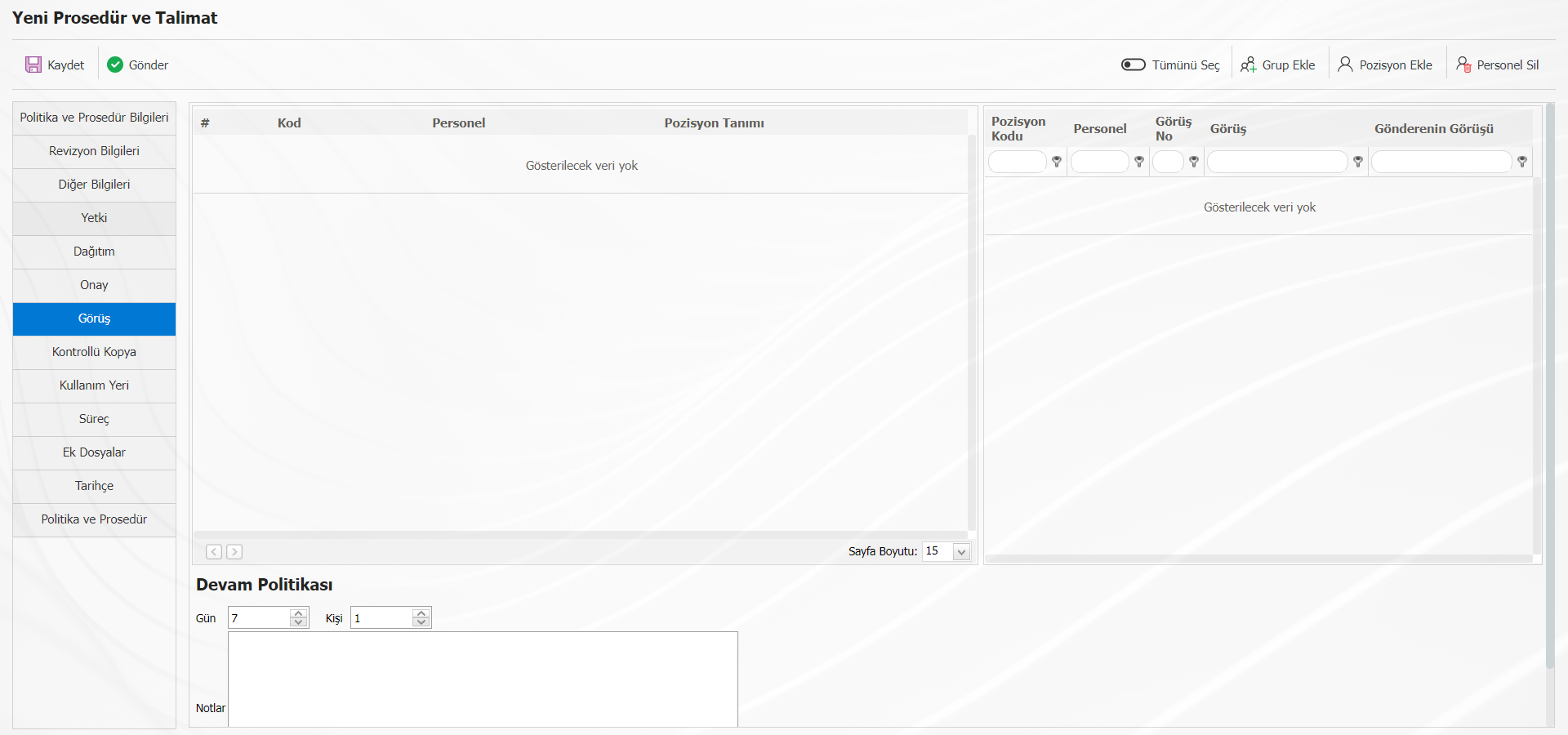This screenshot has height=735, width=1568.
Task: Click the Personel filter input in right grid
Action: click(1100, 162)
